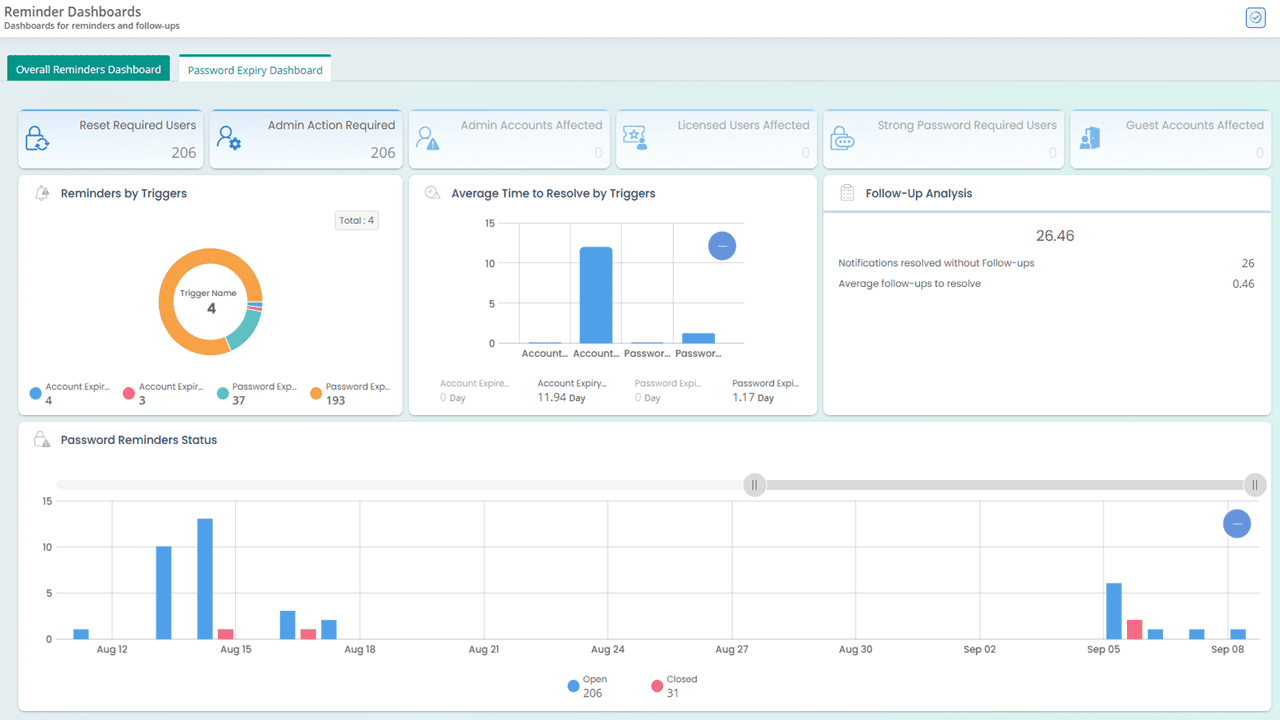Click the checklist icon at top right
The height and width of the screenshot is (720, 1280).
(1255, 18)
